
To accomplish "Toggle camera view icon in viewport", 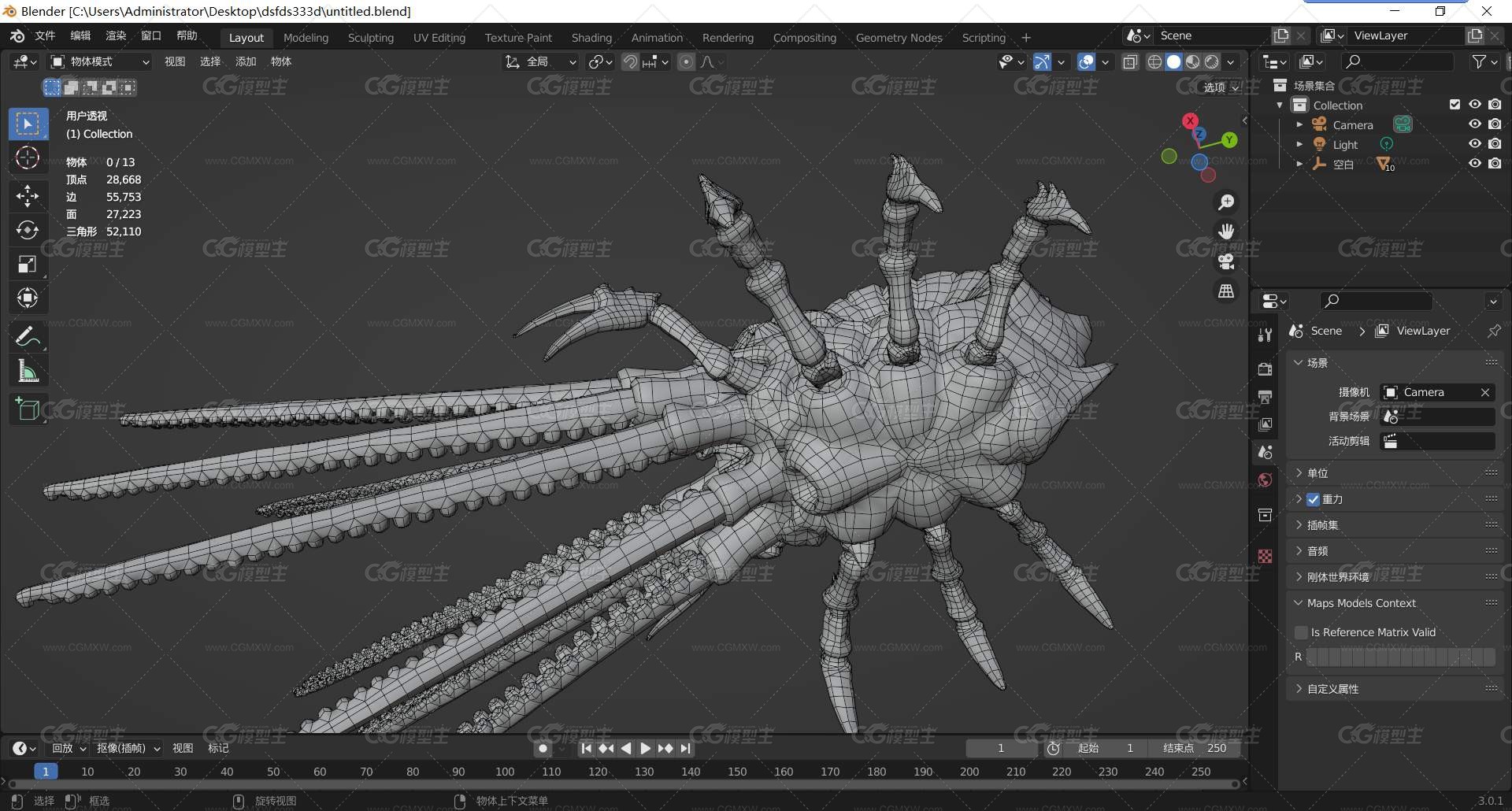I will click(1226, 261).
